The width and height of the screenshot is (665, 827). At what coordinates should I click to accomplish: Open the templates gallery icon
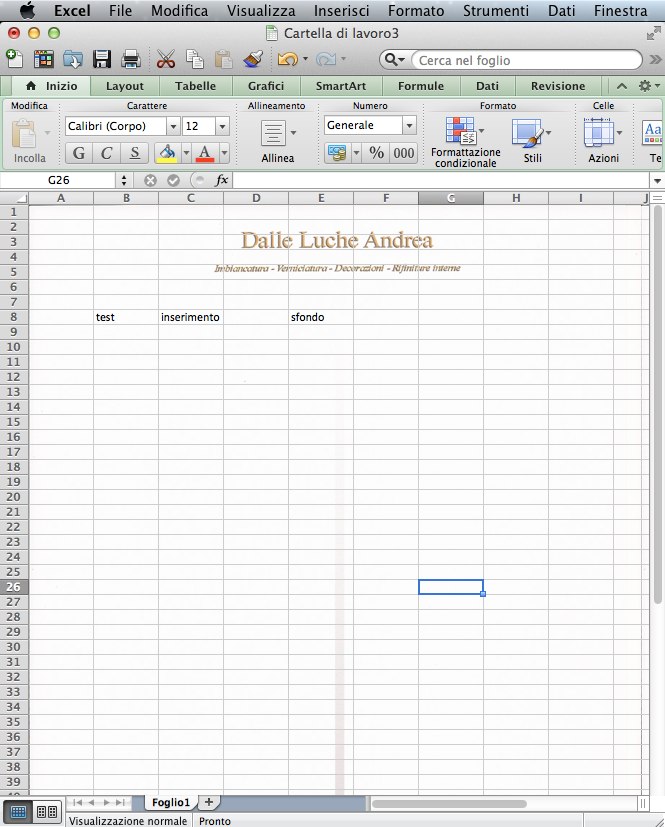(x=44, y=59)
